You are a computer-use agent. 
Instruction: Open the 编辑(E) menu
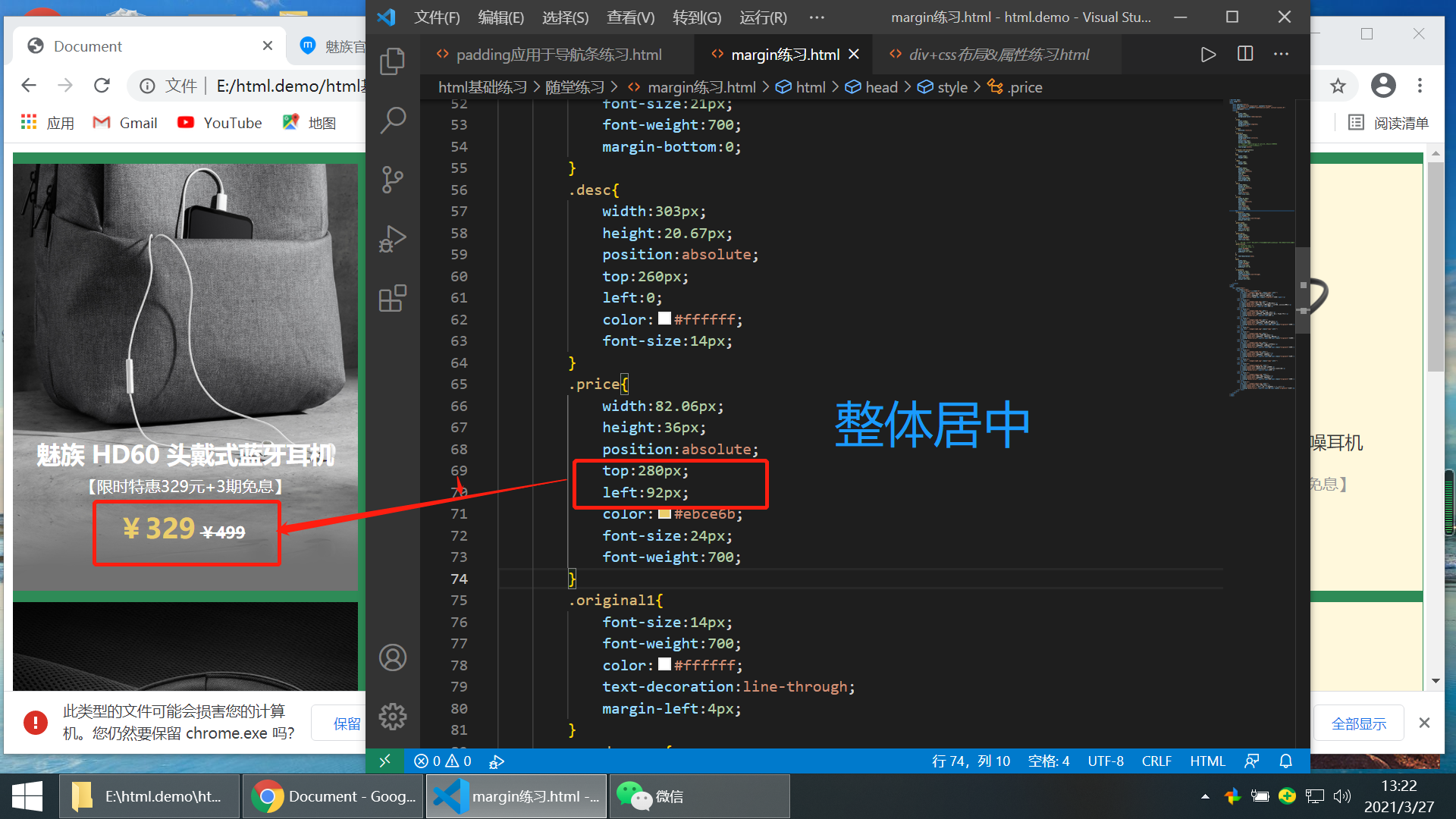tap(500, 17)
